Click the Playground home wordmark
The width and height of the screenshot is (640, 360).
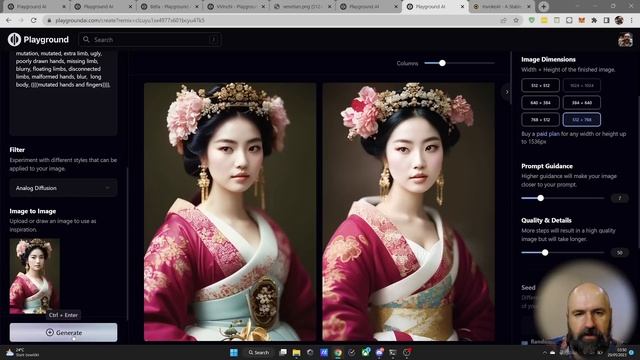(46, 40)
